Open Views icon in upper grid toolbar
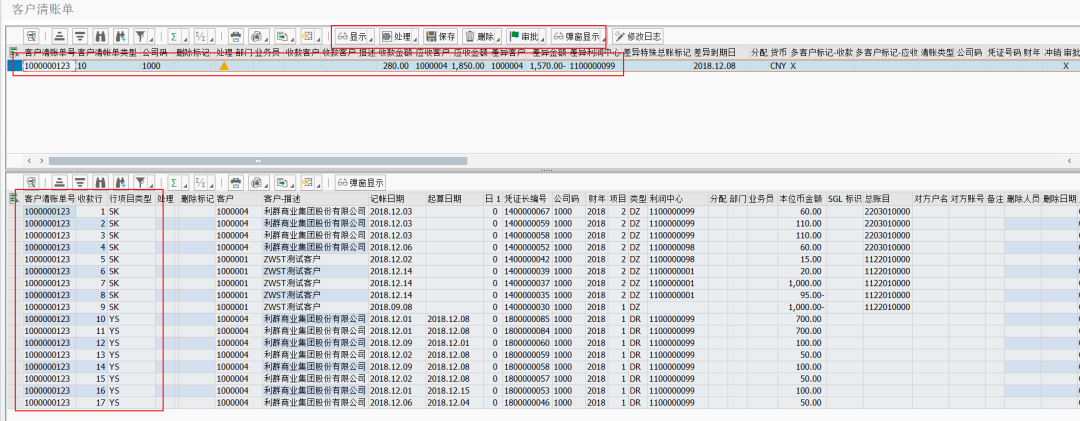Screen dimensions: 1080x421 click(x=256, y=37)
